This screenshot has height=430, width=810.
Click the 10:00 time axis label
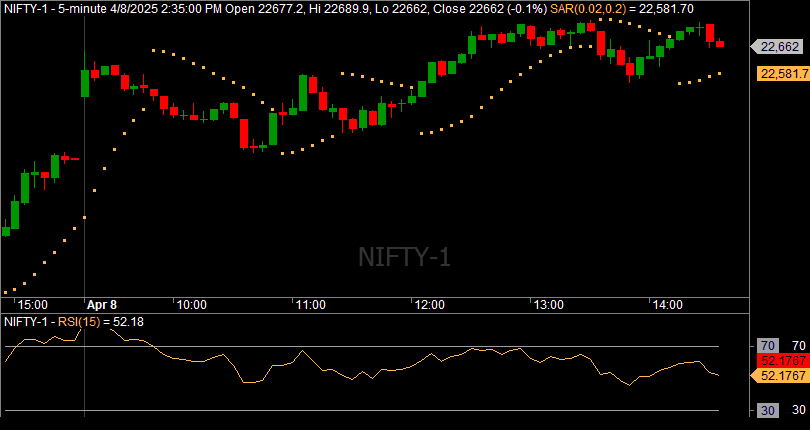tap(190, 304)
